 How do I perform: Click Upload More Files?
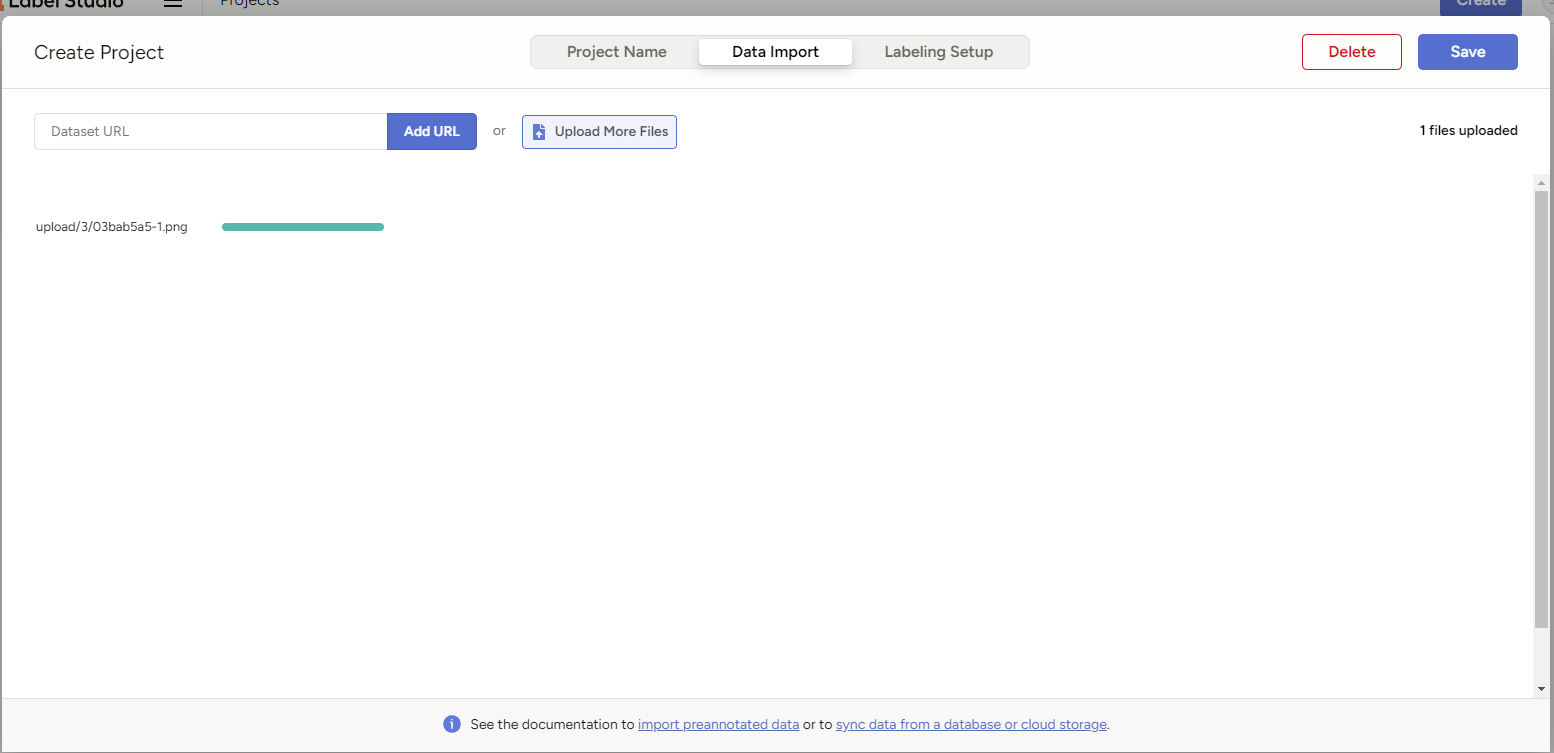(599, 131)
